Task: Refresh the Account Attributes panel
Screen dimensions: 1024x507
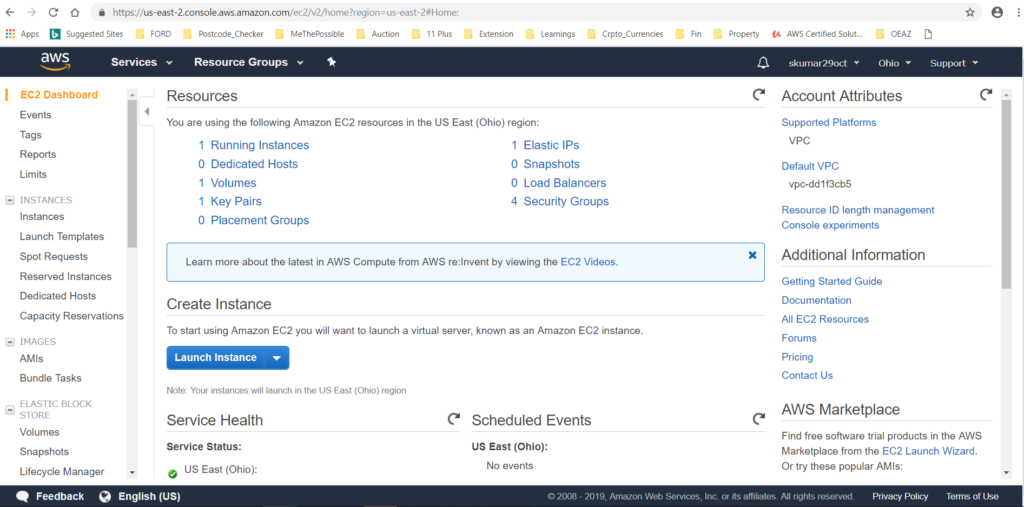Action: point(985,95)
